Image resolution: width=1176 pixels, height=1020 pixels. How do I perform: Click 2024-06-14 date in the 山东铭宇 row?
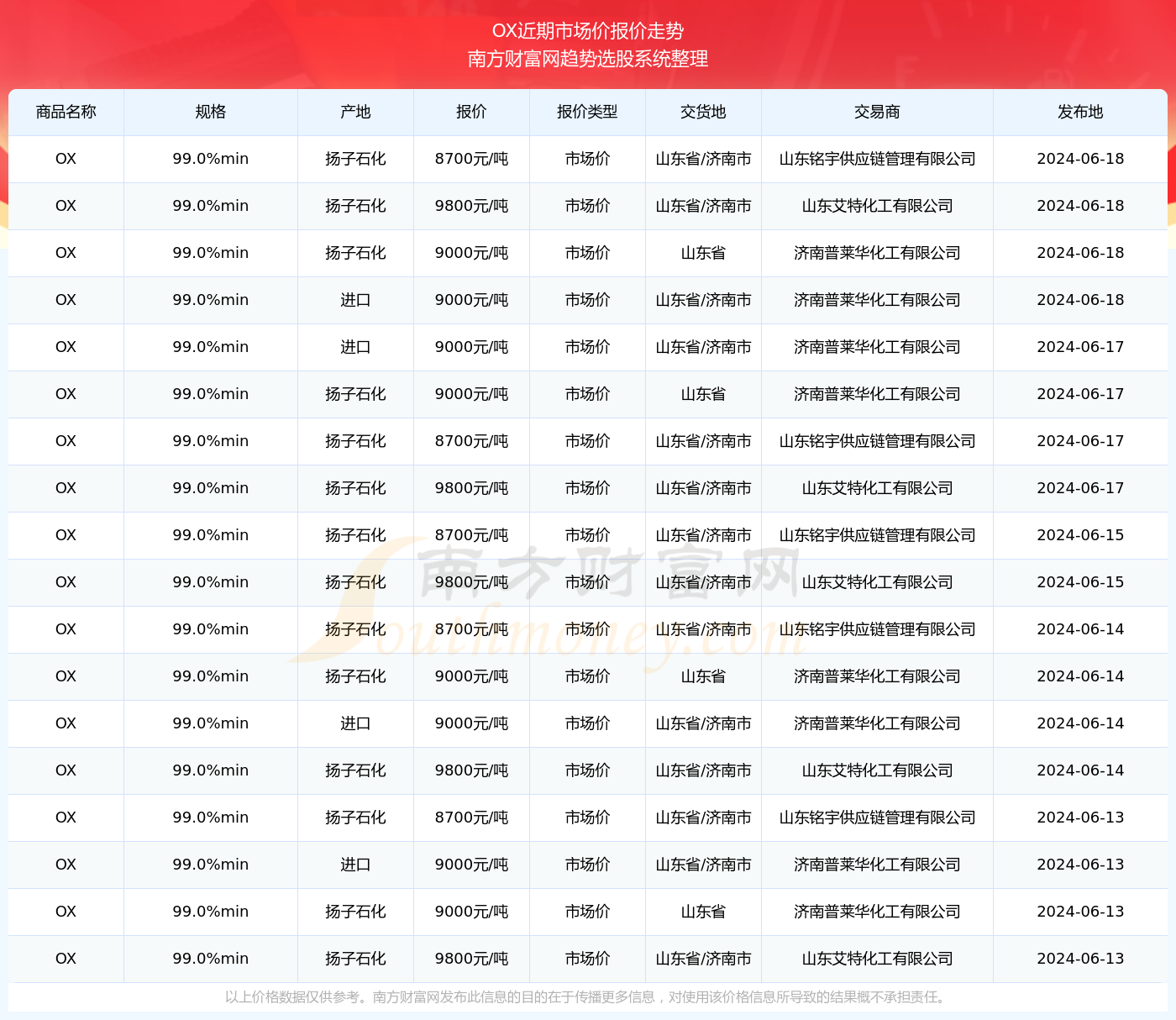click(1080, 629)
